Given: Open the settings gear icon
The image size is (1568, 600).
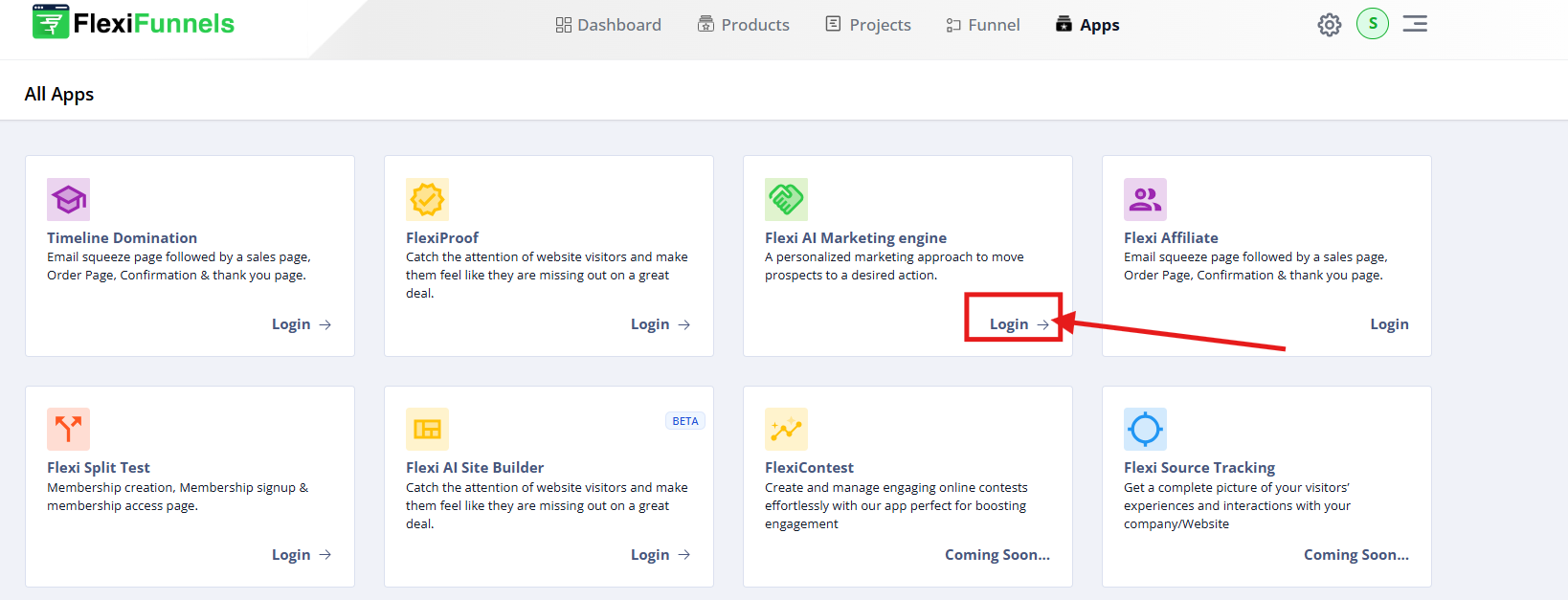Looking at the screenshot, I should point(1330,25).
